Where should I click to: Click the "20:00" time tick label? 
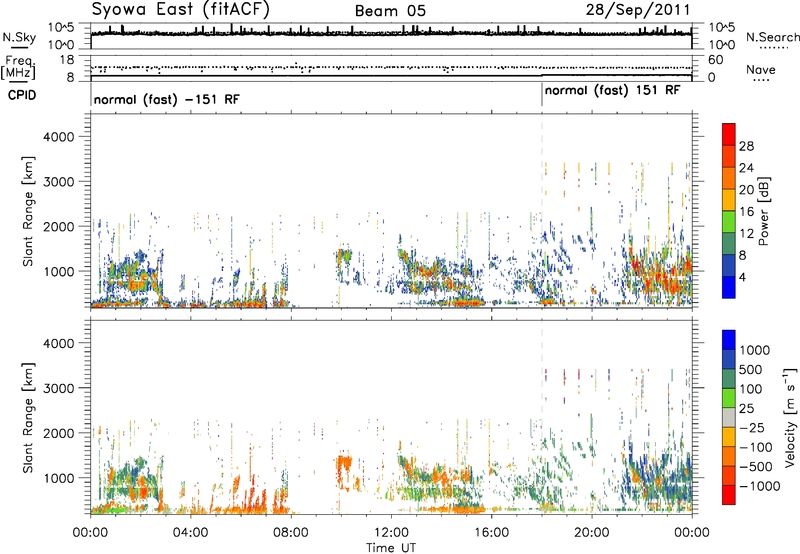(591, 533)
